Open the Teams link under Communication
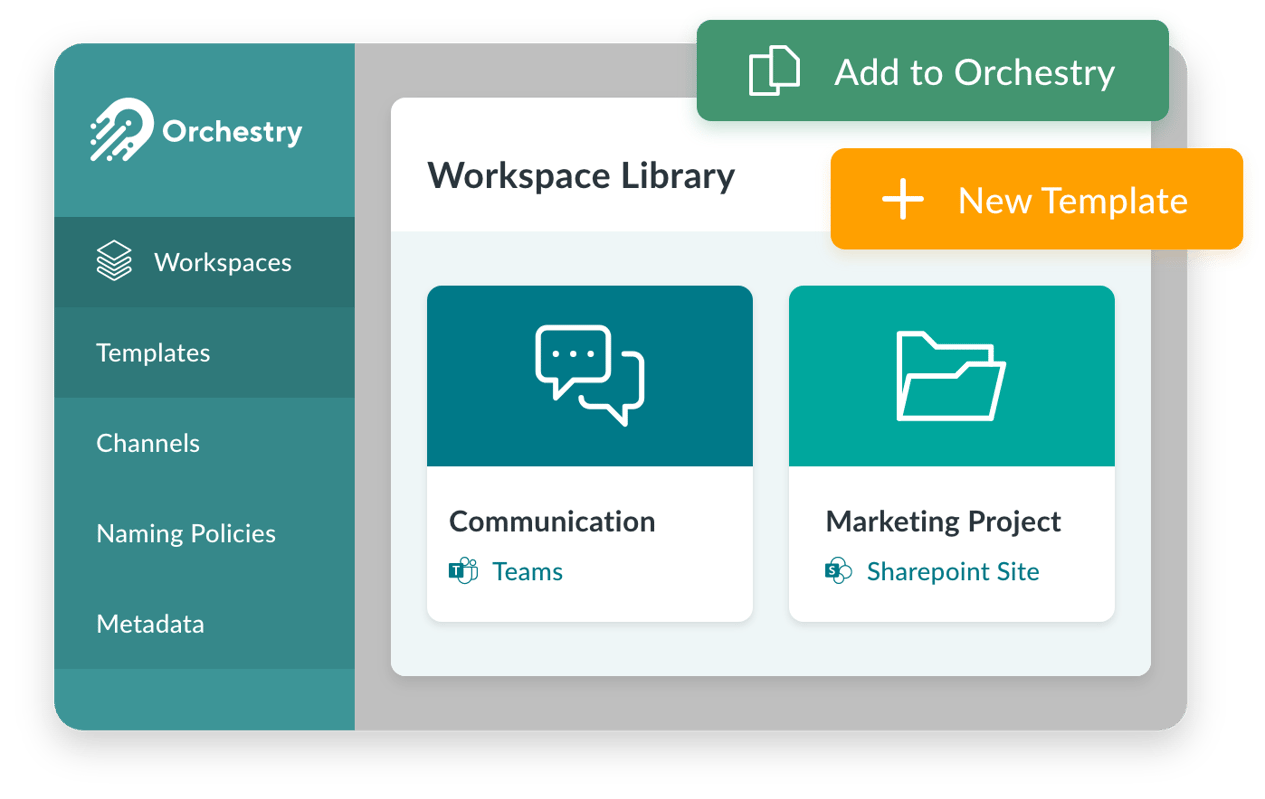 (x=527, y=571)
